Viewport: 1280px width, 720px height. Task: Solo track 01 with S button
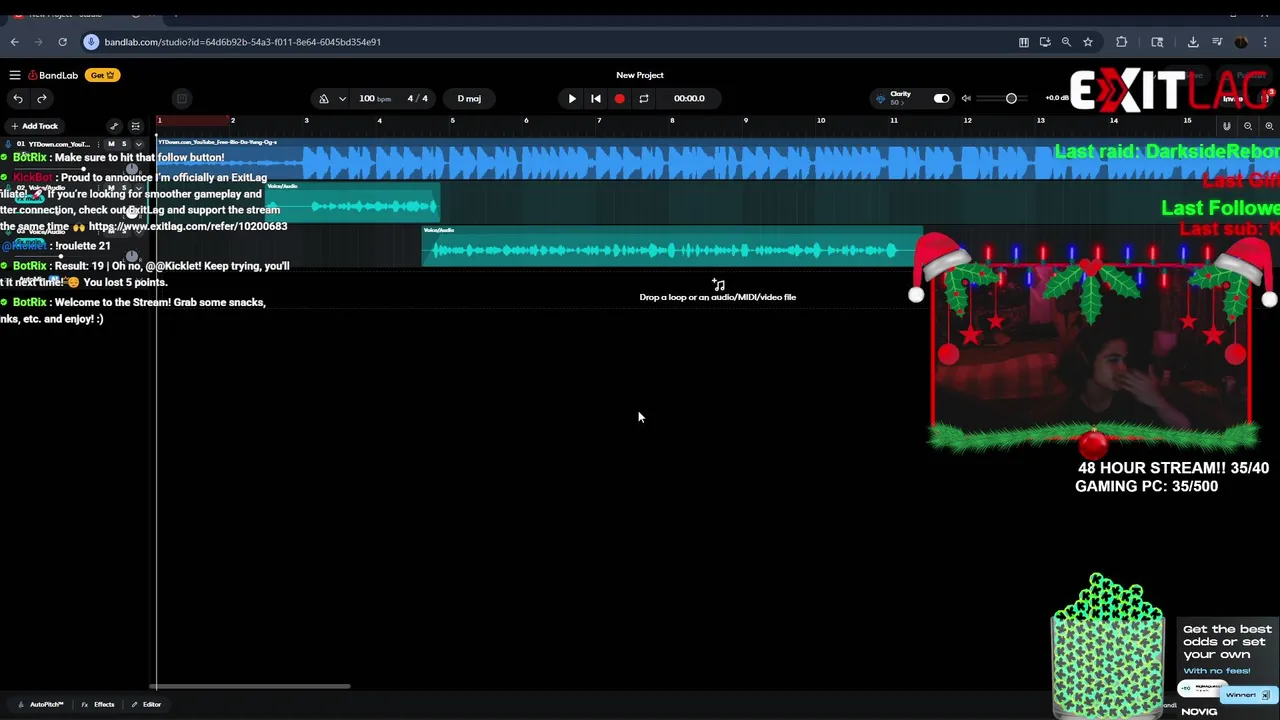124,144
